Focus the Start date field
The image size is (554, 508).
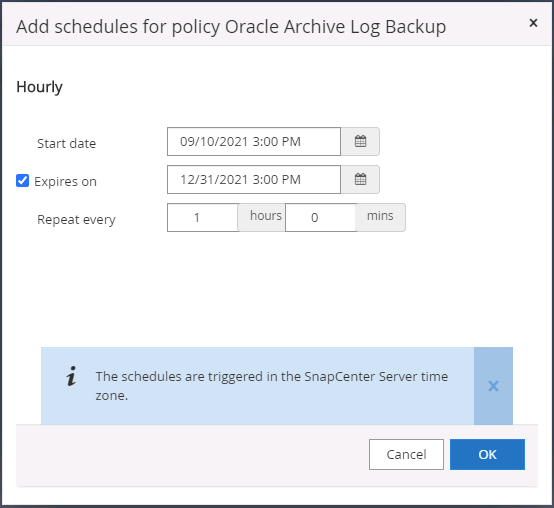click(254, 142)
